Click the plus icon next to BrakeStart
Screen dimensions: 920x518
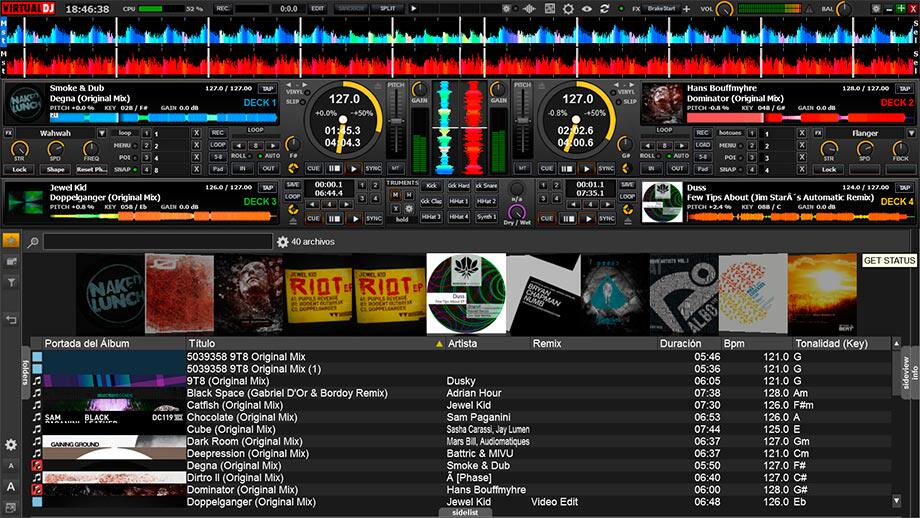(686, 9)
